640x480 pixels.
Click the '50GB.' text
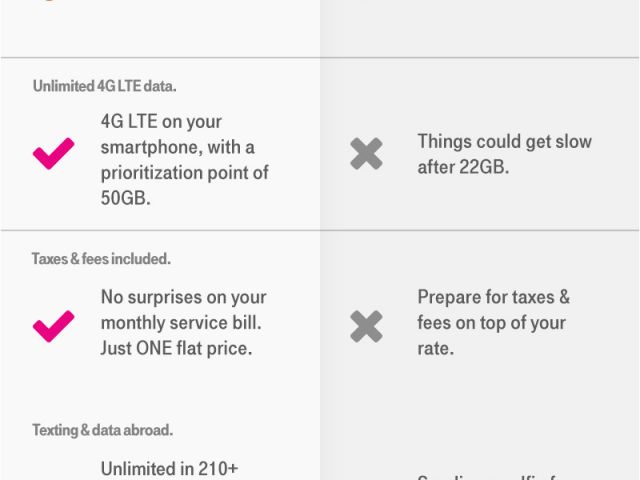[126, 199]
